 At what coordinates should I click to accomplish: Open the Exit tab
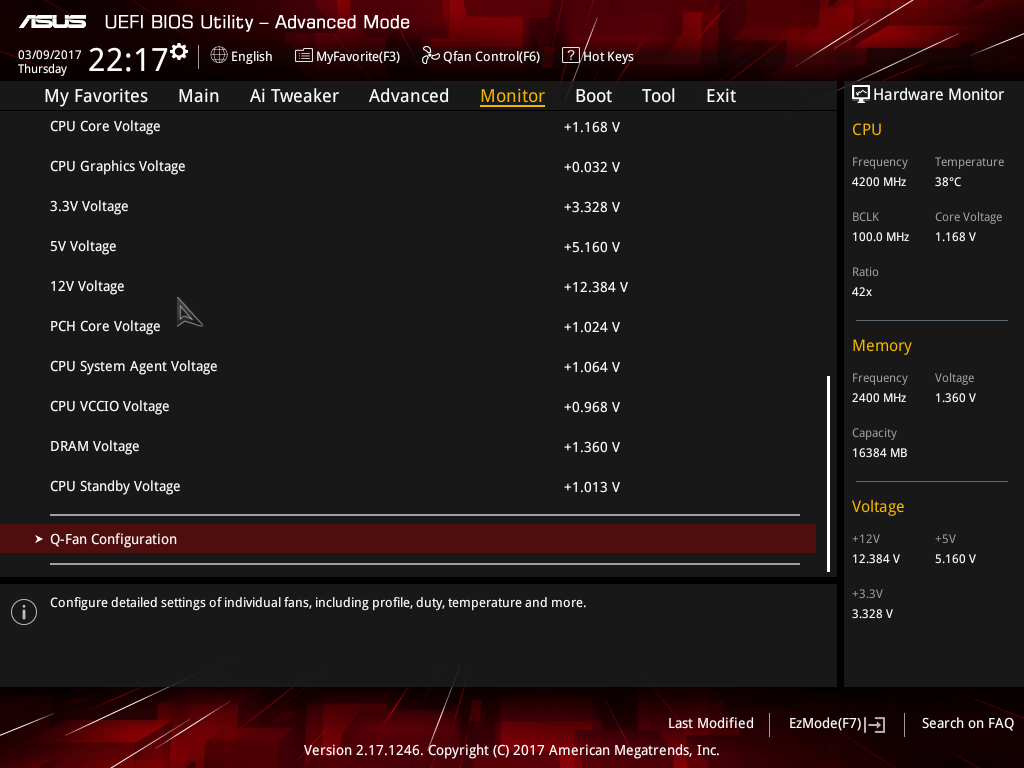click(721, 96)
